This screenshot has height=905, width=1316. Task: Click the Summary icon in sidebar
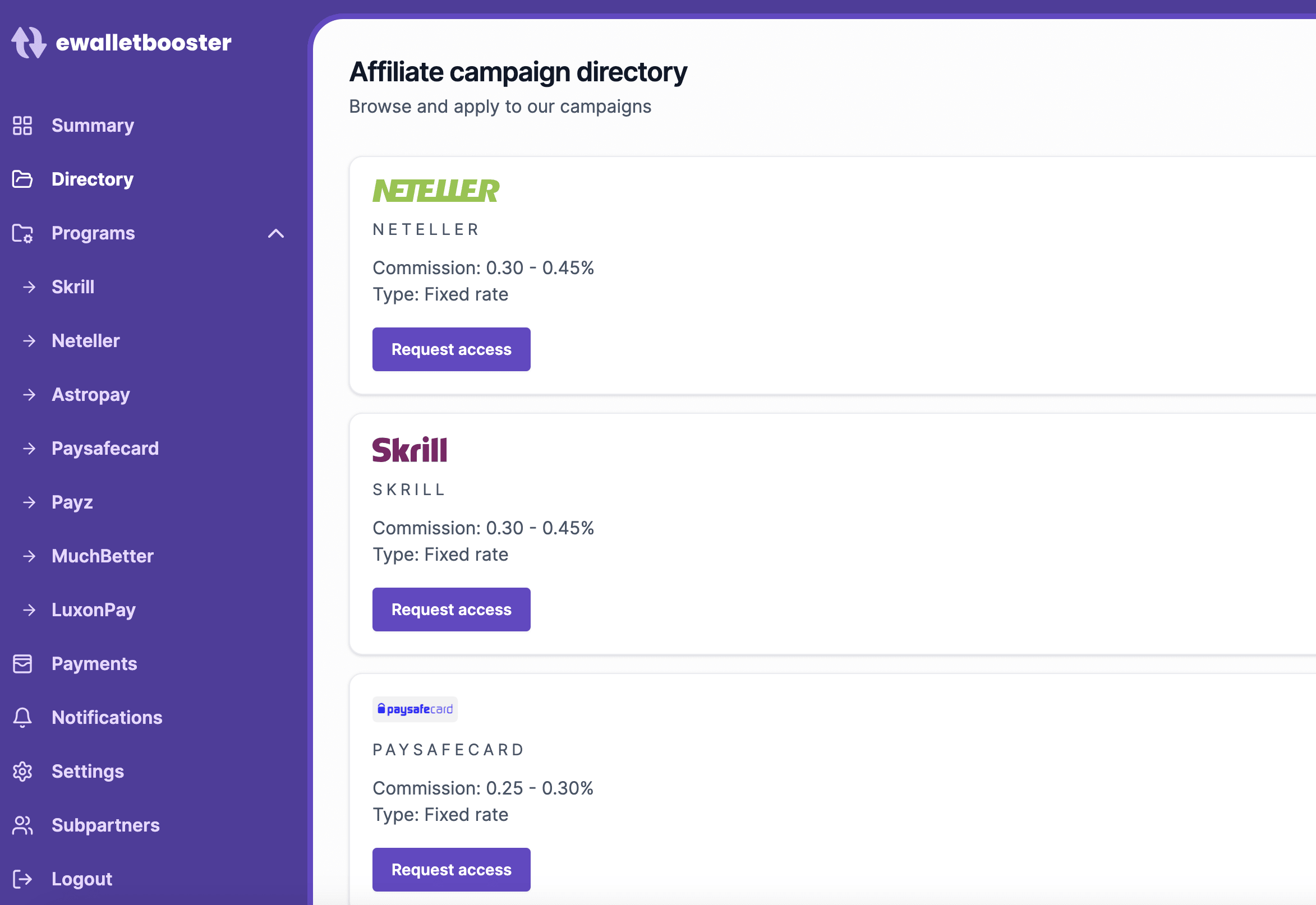pyautogui.click(x=22, y=125)
